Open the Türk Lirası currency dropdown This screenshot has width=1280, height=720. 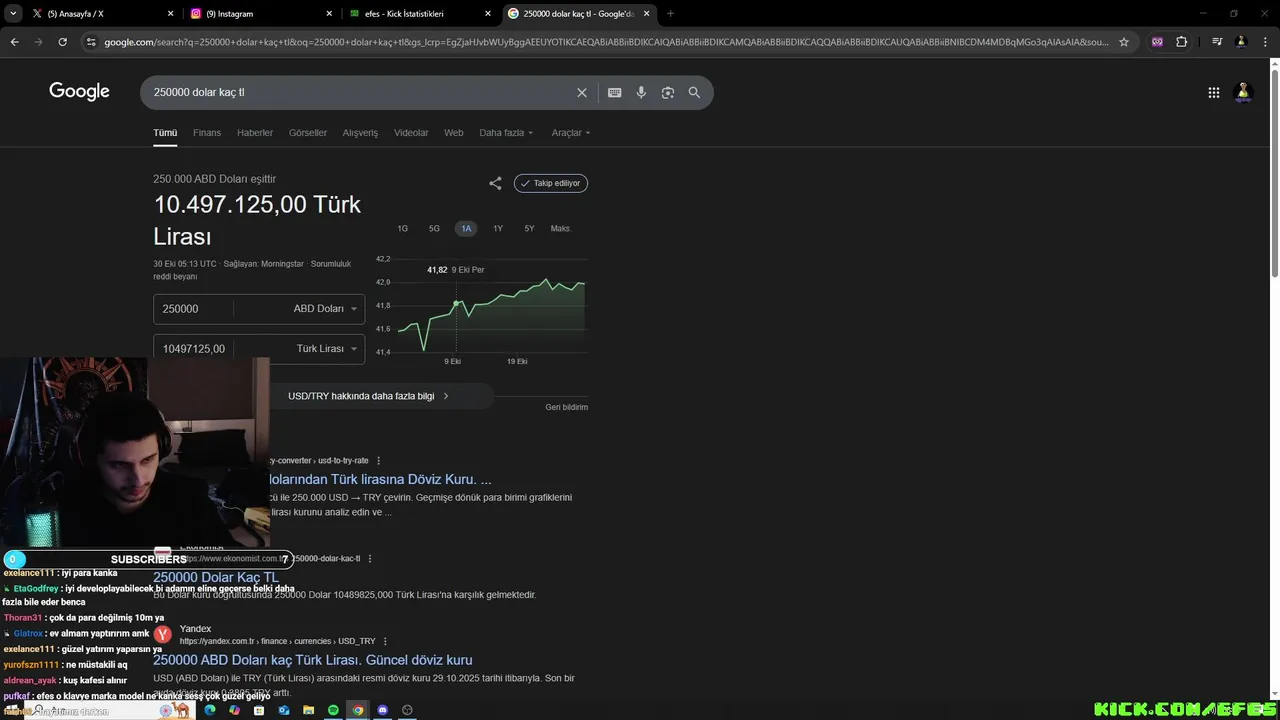326,349
